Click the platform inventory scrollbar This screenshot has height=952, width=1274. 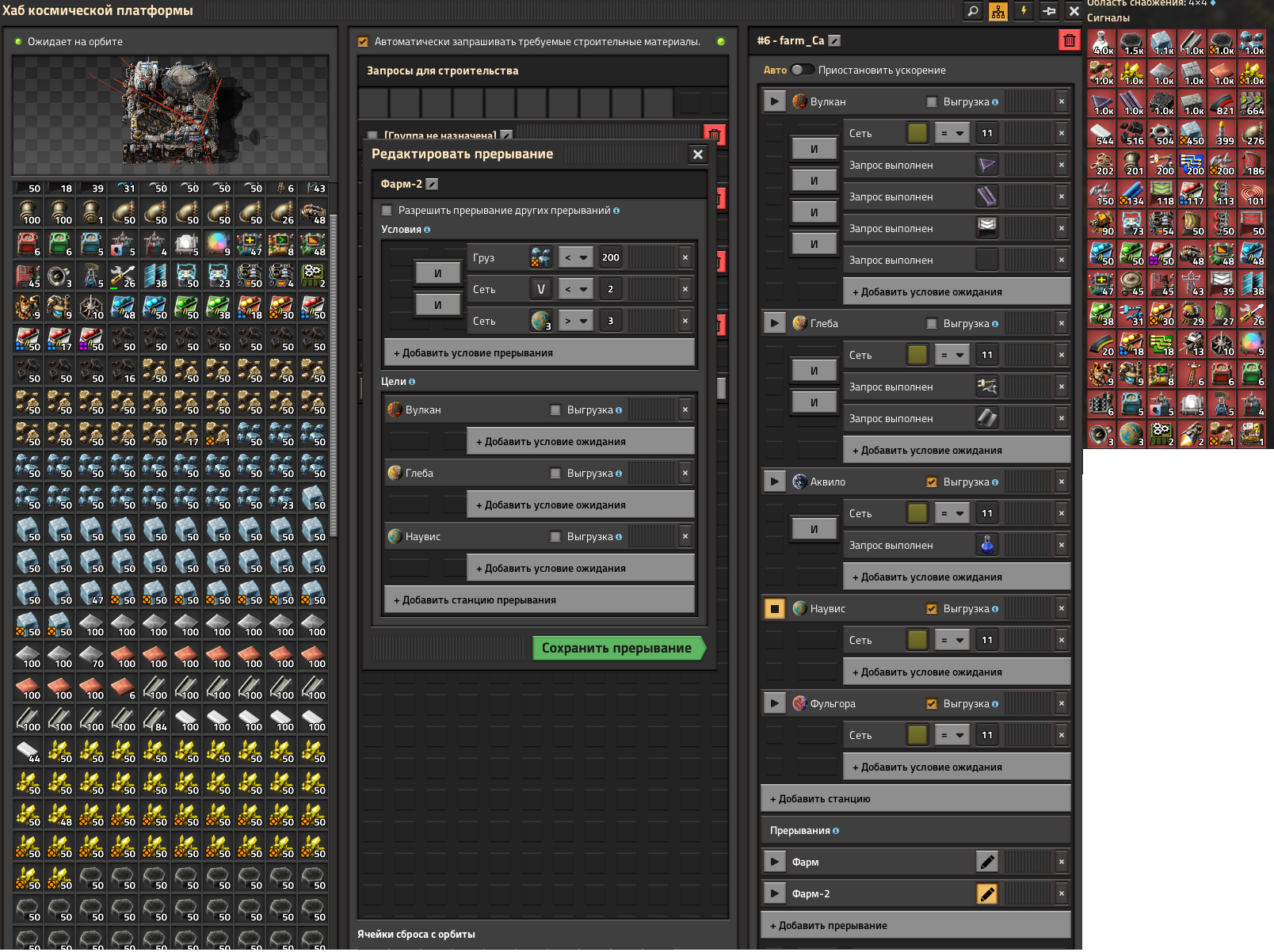point(334,376)
